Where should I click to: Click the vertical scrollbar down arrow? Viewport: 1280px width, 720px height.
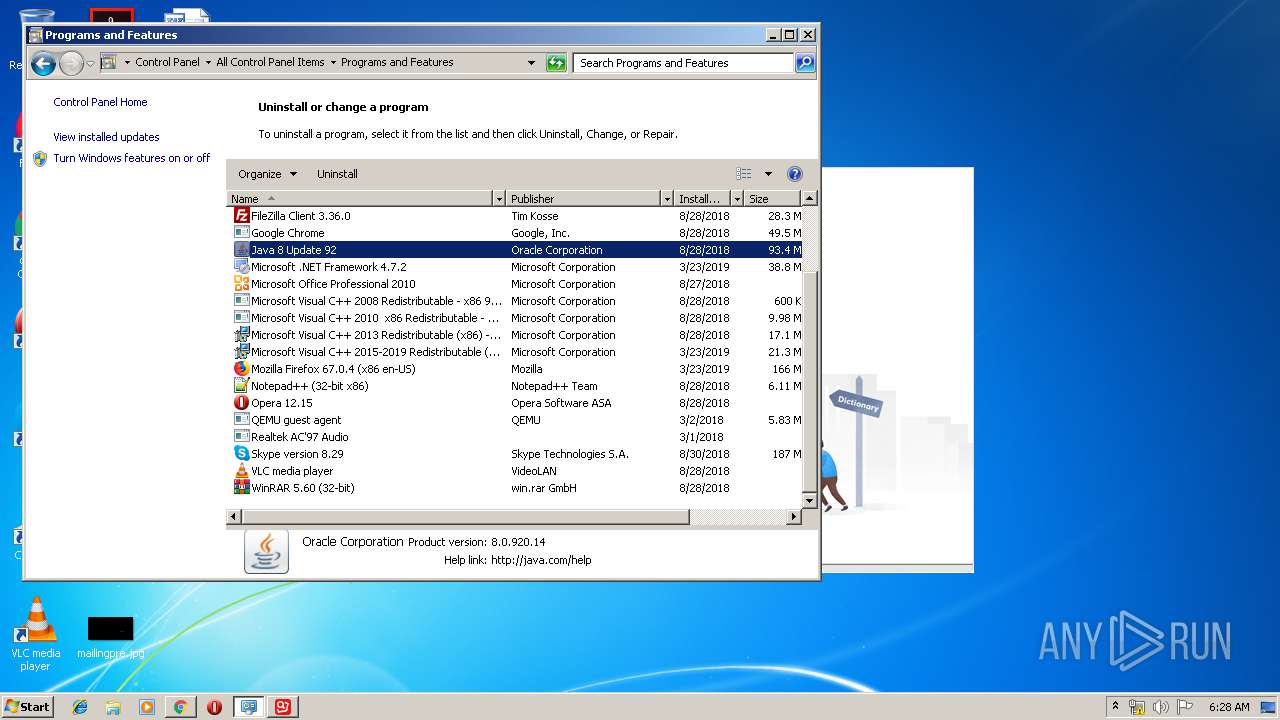(x=810, y=502)
